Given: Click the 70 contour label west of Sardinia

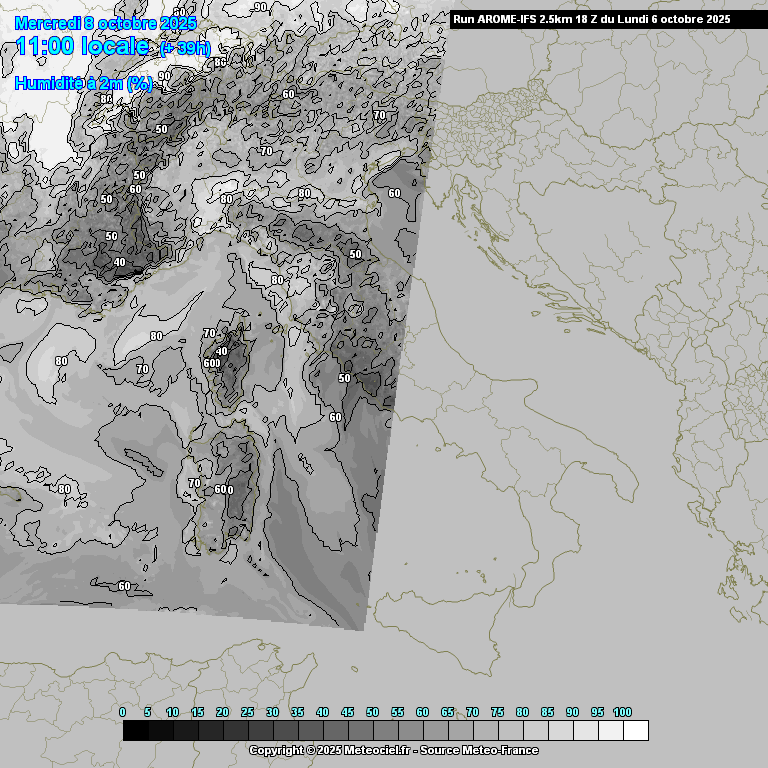Looking at the screenshot, I should click(x=194, y=483).
